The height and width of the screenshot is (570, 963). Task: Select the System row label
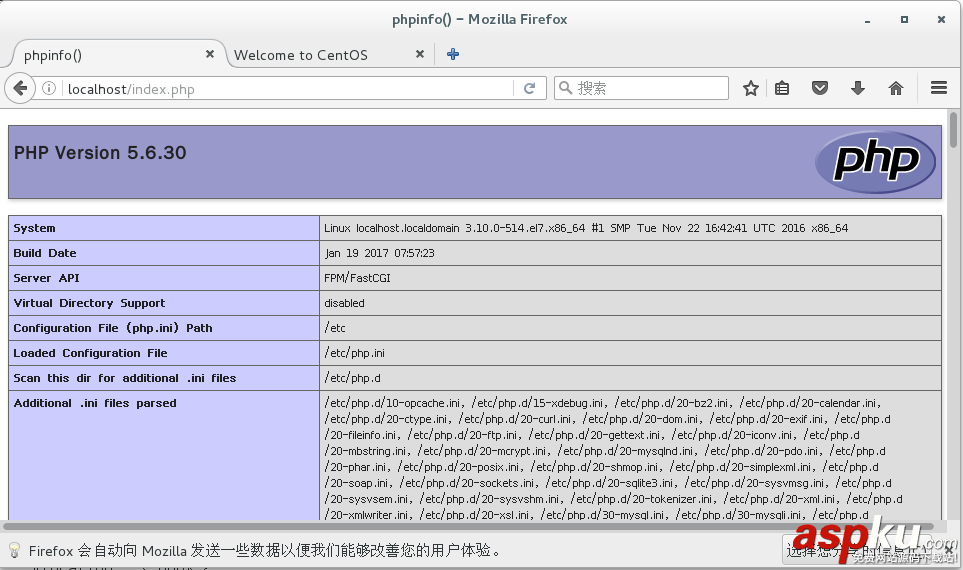pyautogui.click(x=34, y=228)
